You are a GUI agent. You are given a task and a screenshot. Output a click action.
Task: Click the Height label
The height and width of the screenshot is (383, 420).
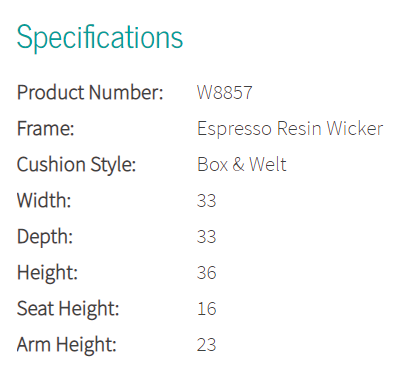click(x=47, y=273)
